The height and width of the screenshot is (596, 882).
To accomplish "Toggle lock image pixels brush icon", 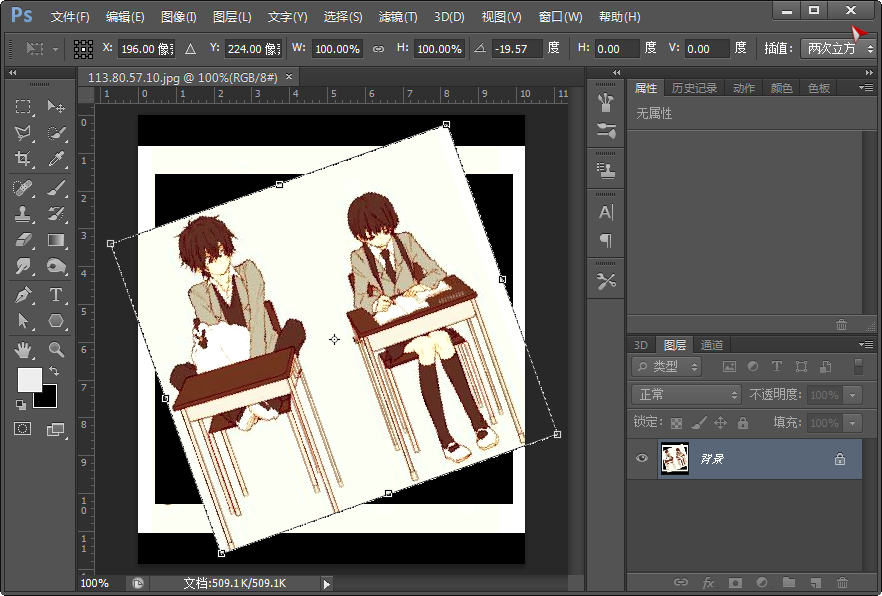I will point(699,423).
